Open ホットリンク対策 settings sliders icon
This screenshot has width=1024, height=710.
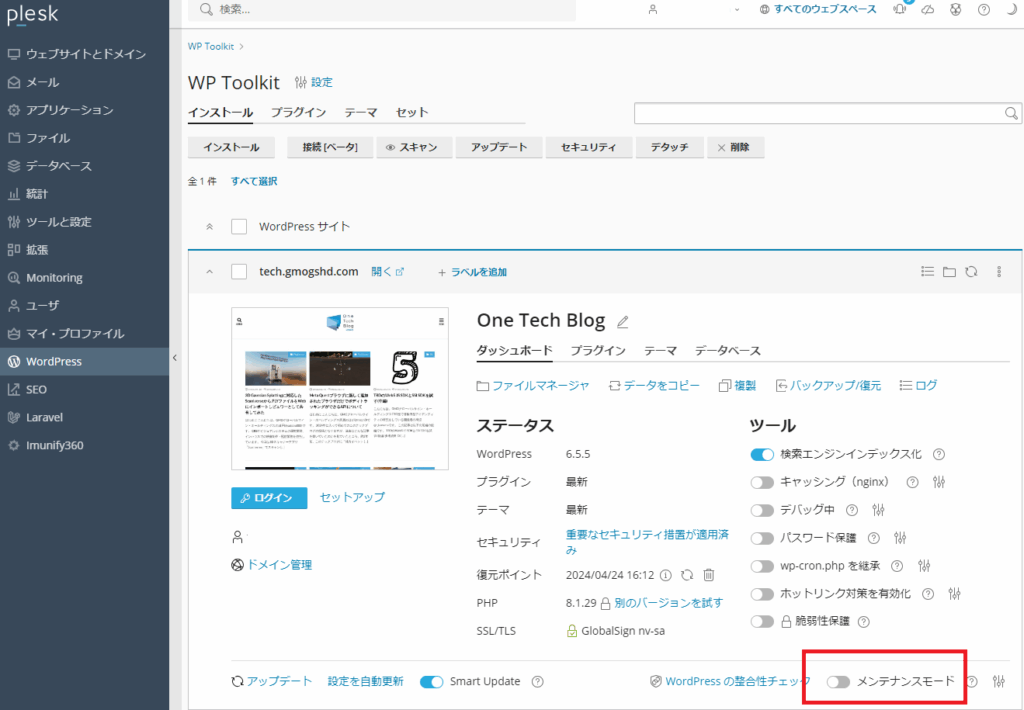[x=955, y=594]
